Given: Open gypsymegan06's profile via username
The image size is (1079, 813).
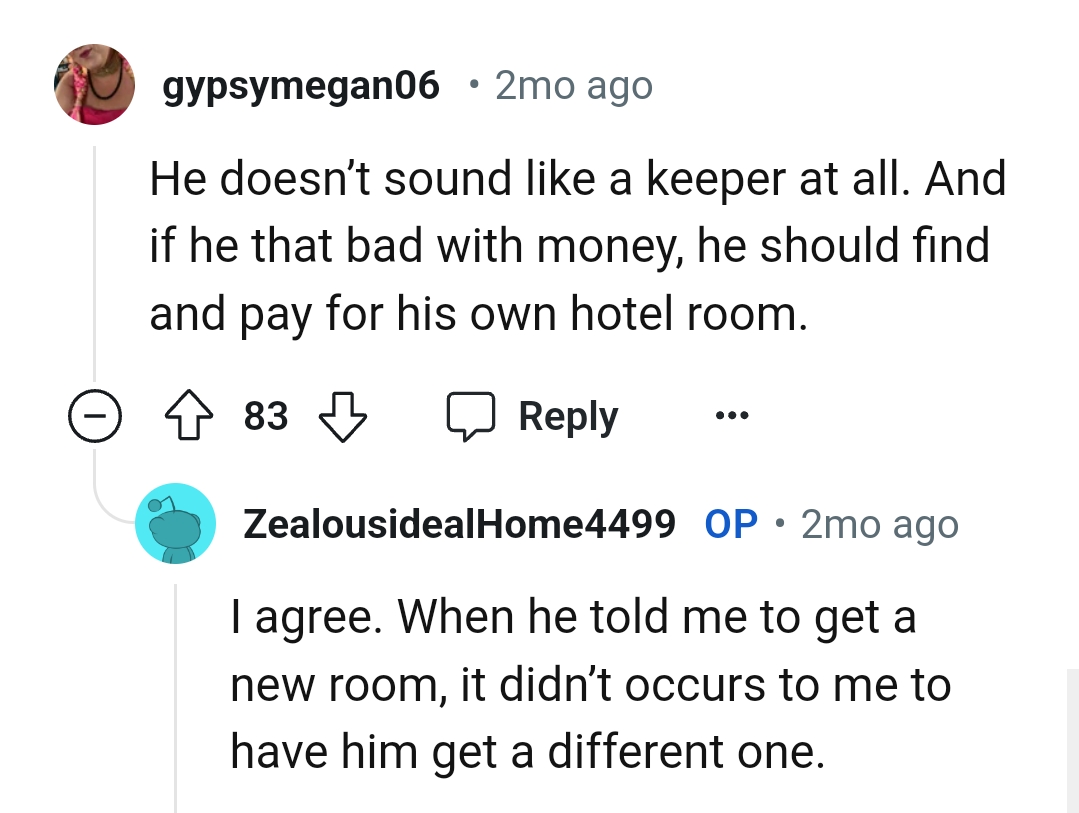Looking at the screenshot, I should 302,84.
